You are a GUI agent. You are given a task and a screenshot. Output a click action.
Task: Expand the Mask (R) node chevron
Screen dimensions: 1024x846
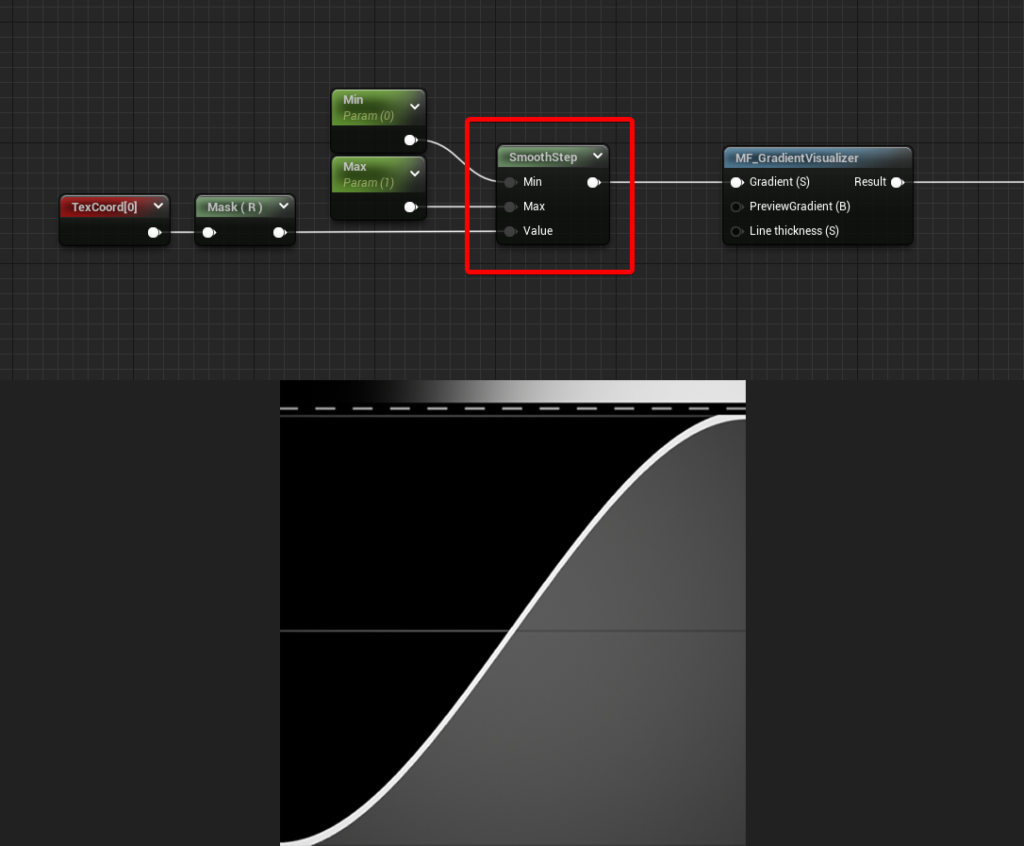283,206
